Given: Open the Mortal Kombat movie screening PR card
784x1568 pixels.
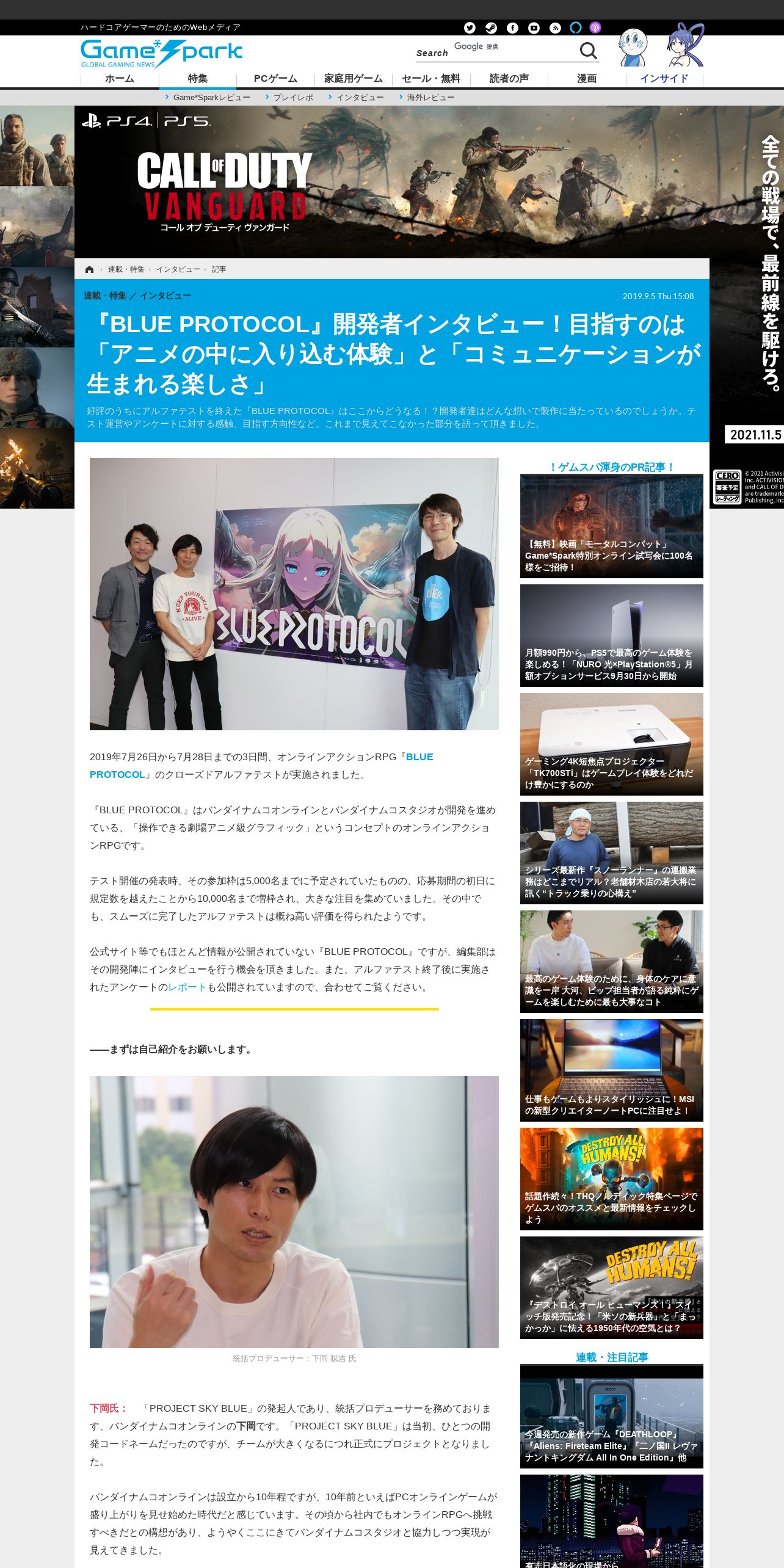Looking at the screenshot, I should tap(611, 526).
